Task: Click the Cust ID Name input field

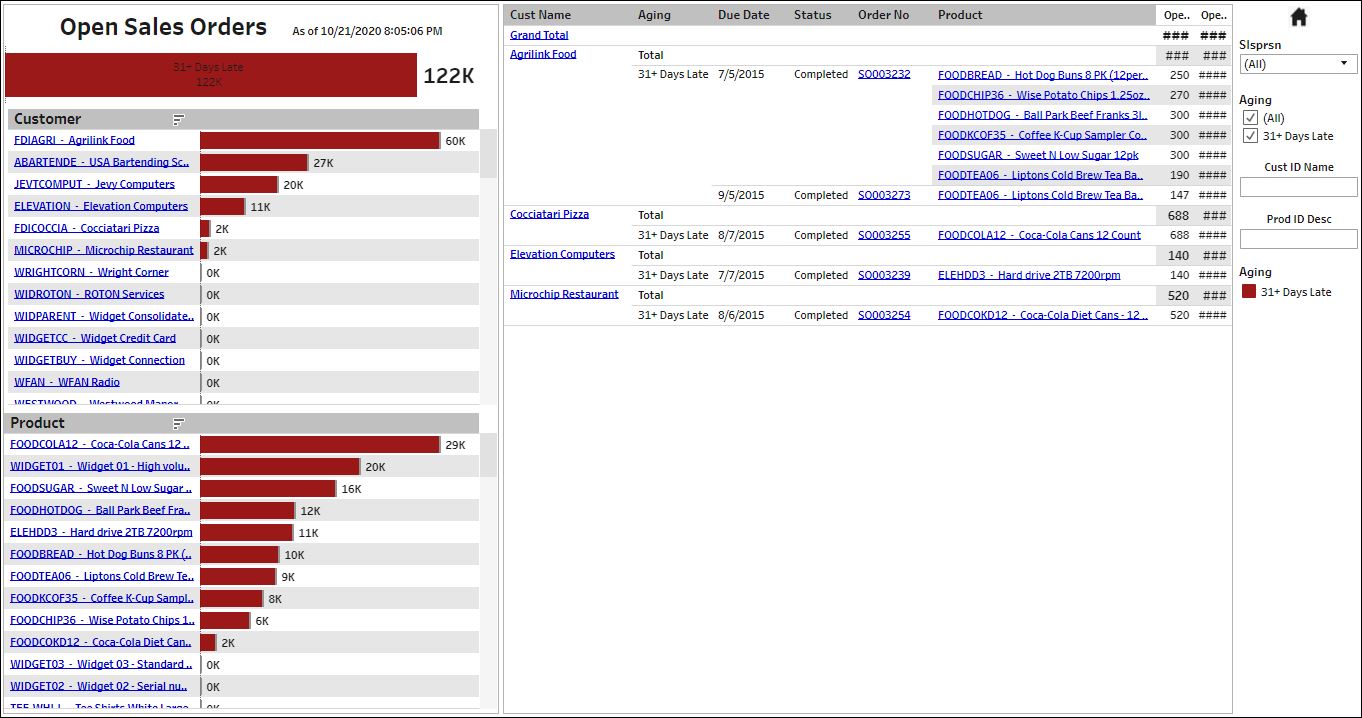Action: point(1298,187)
